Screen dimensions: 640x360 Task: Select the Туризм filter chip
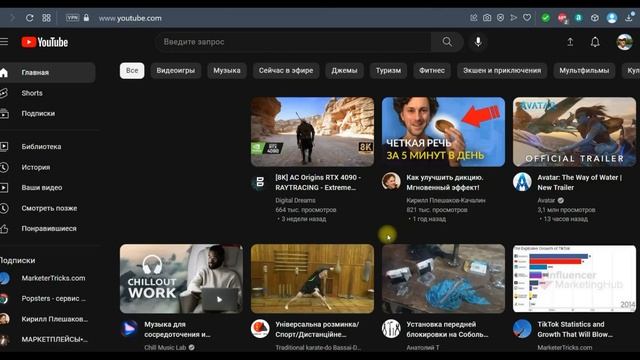(x=388, y=71)
